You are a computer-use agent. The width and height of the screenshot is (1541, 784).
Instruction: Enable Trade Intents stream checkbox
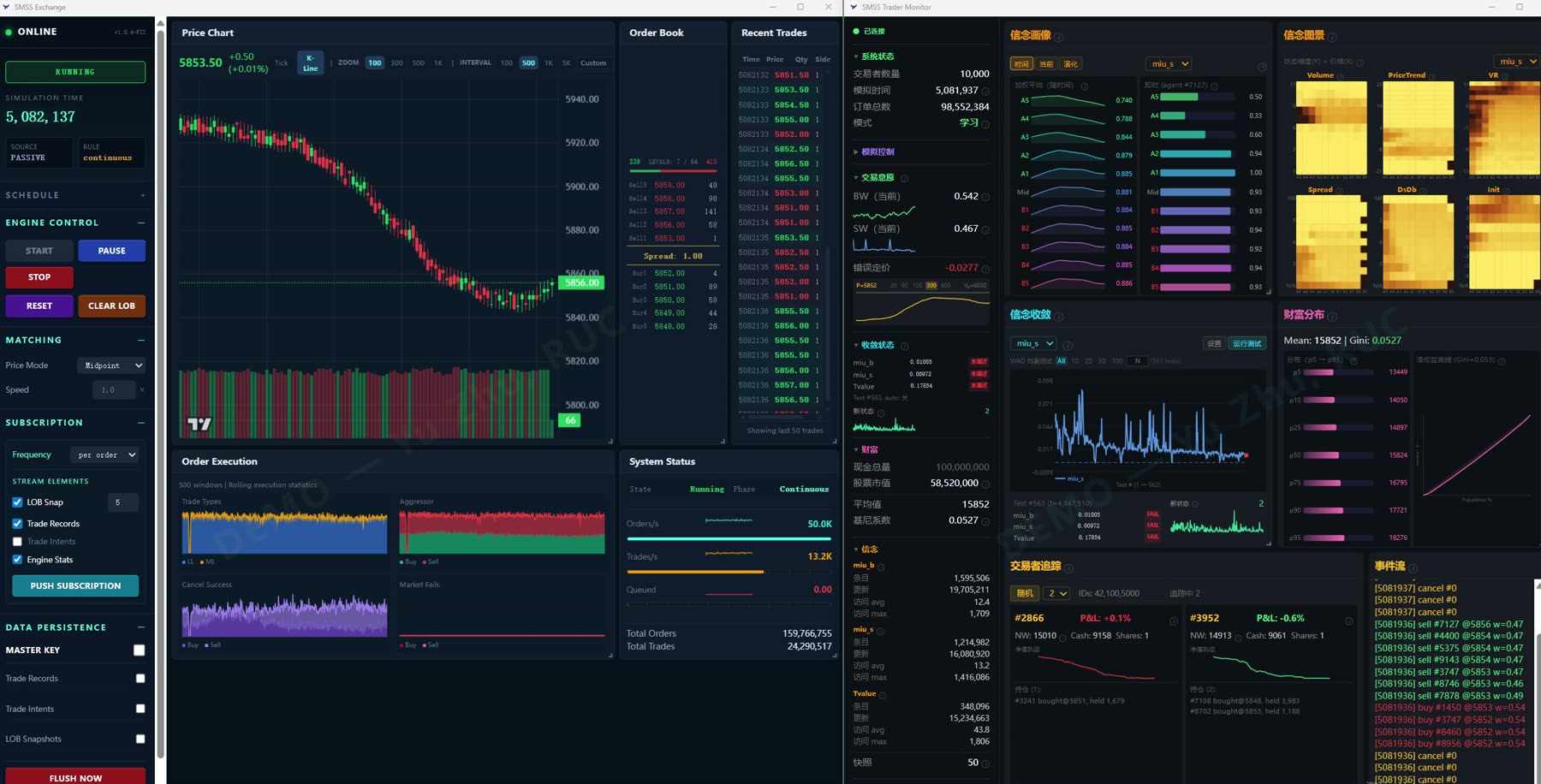click(x=17, y=542)
